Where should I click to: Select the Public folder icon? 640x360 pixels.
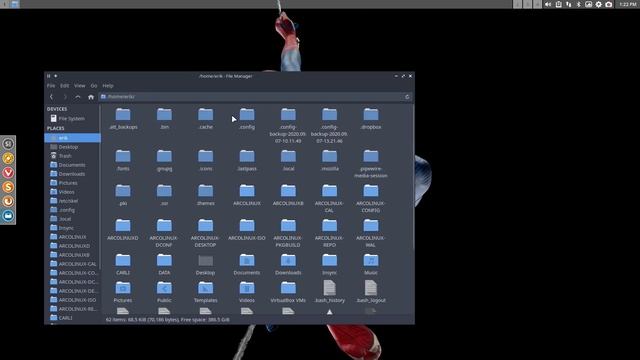tap(164, 288)
